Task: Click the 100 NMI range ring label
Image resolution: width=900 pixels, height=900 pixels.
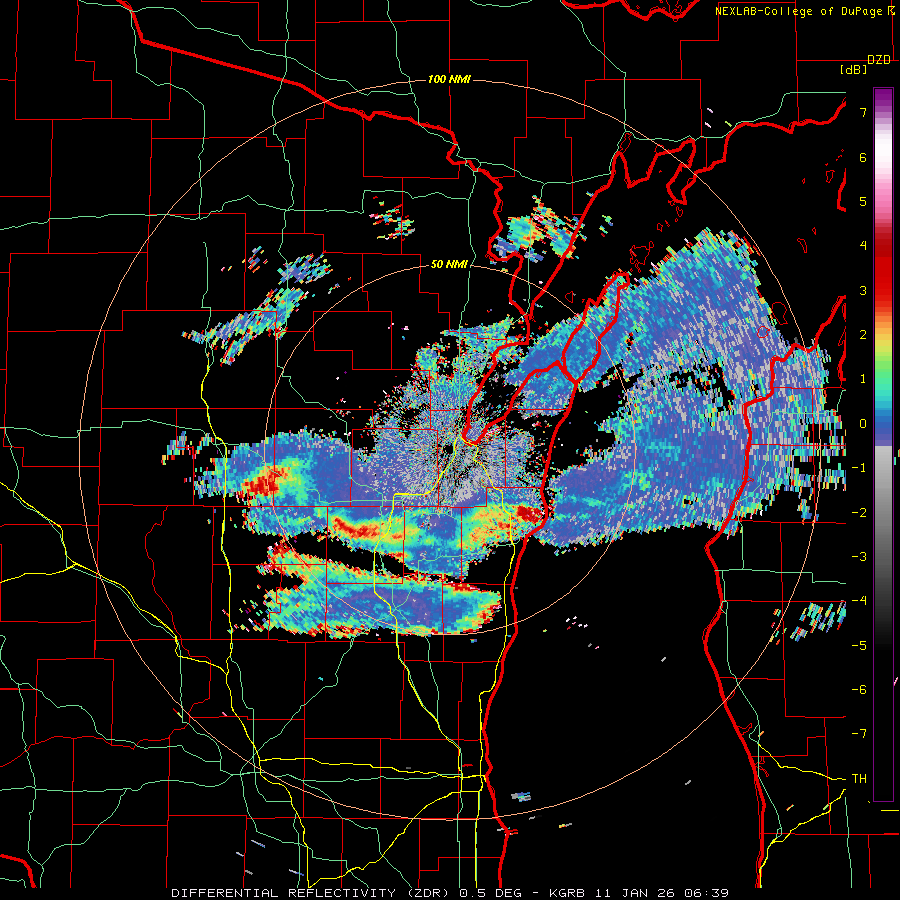Action: (449, 79)
